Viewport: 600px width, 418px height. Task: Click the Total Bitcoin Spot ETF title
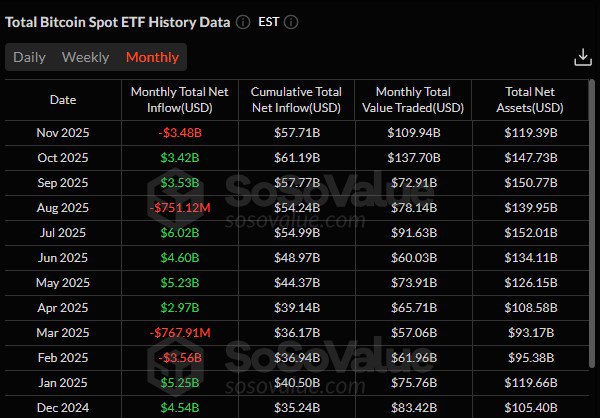tap(117, 22)
